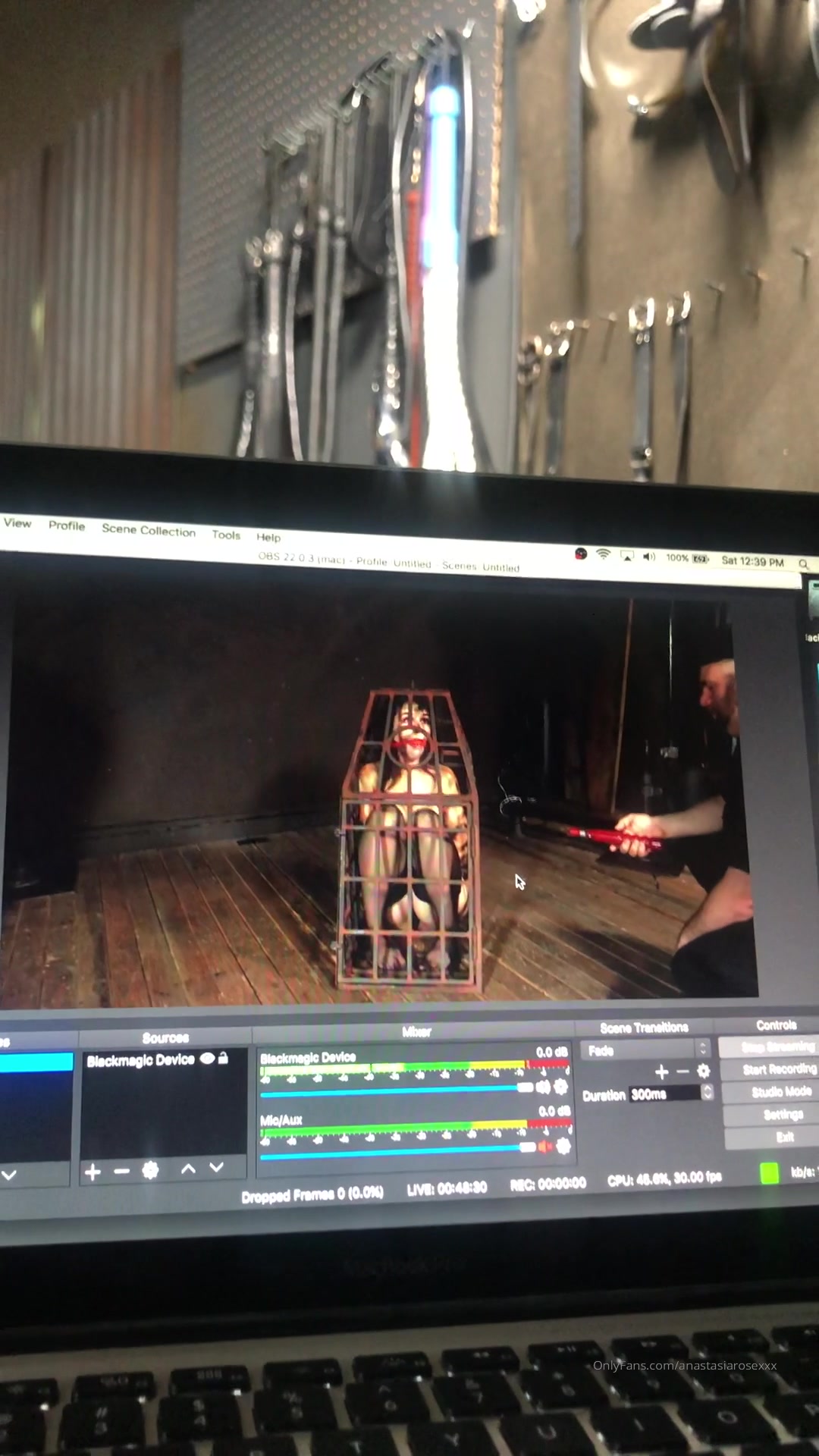Open the Tools menu
The height and width of the screenshot is (1456, 819).
226,535
